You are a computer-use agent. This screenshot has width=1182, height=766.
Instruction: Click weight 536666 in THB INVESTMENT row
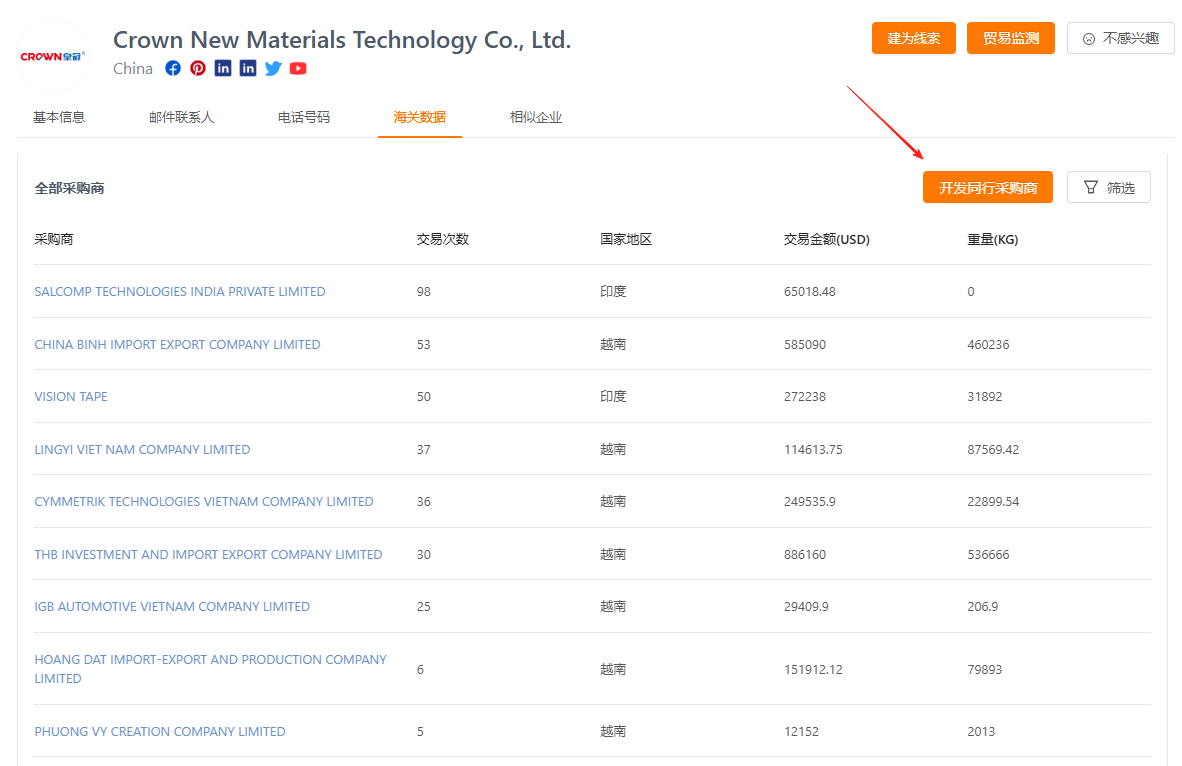[x=988, y=554]
